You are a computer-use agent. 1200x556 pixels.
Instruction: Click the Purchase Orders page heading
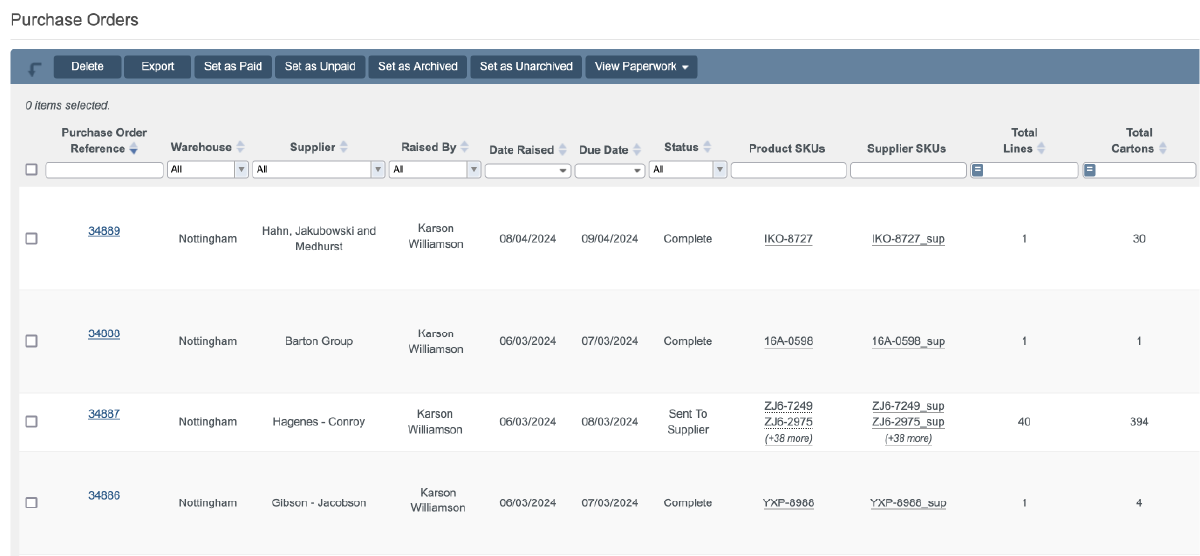[x=74, y=19]
